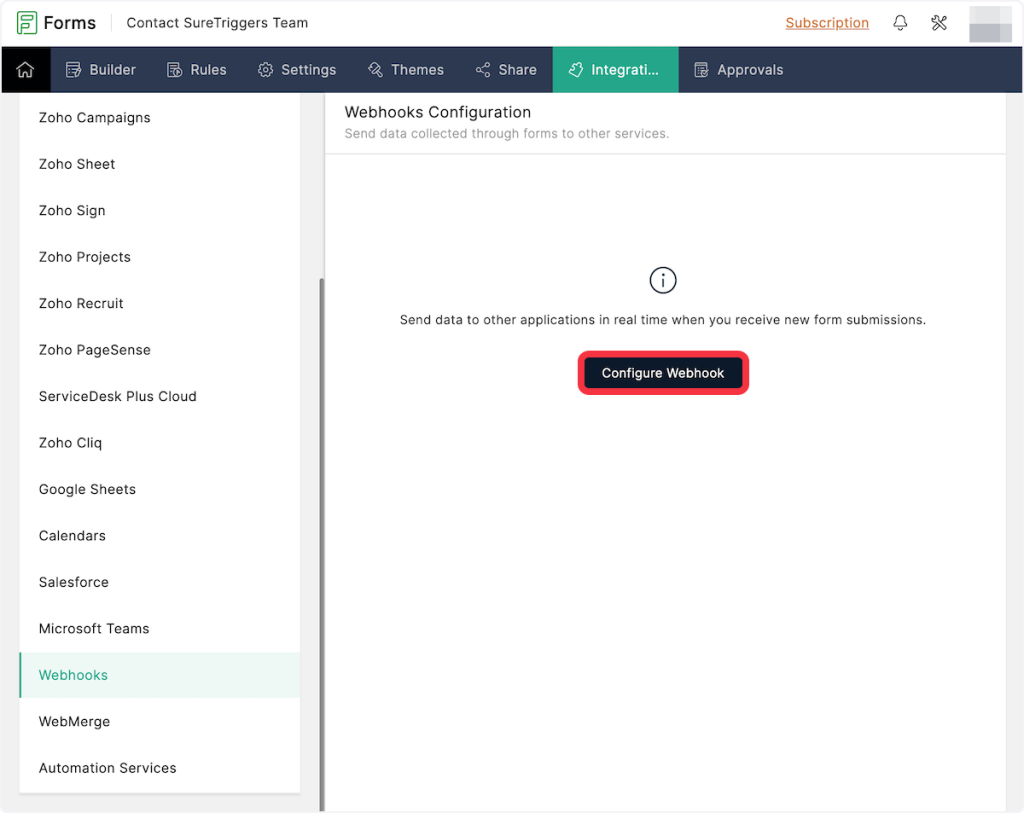The height and width of the screenshot is (813, 1024).
Task: Click the sidebar vertical scrollbar
Action: (x=321, y=540)
